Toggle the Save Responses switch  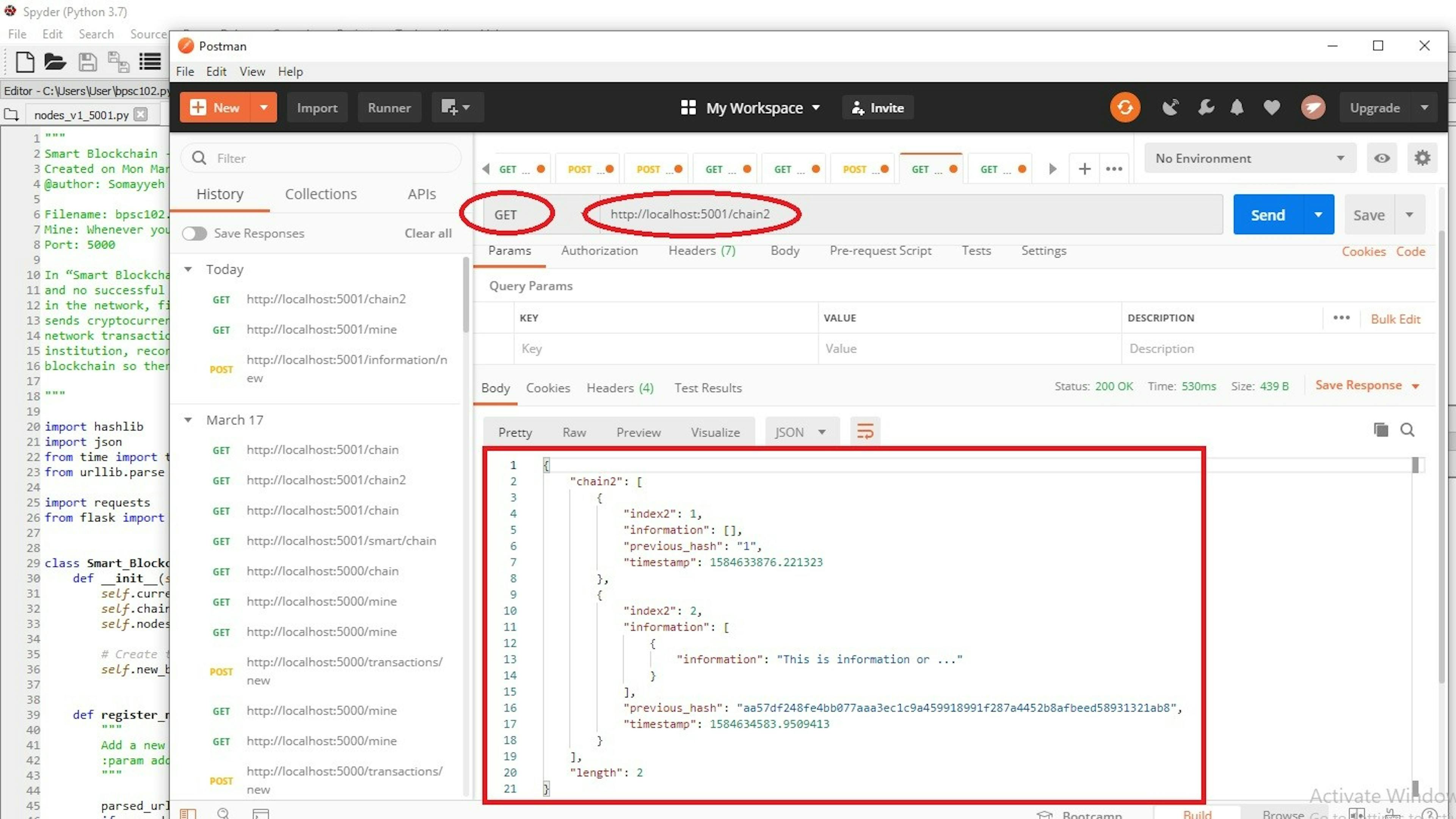pyautogui.click(x=195, y=234)
